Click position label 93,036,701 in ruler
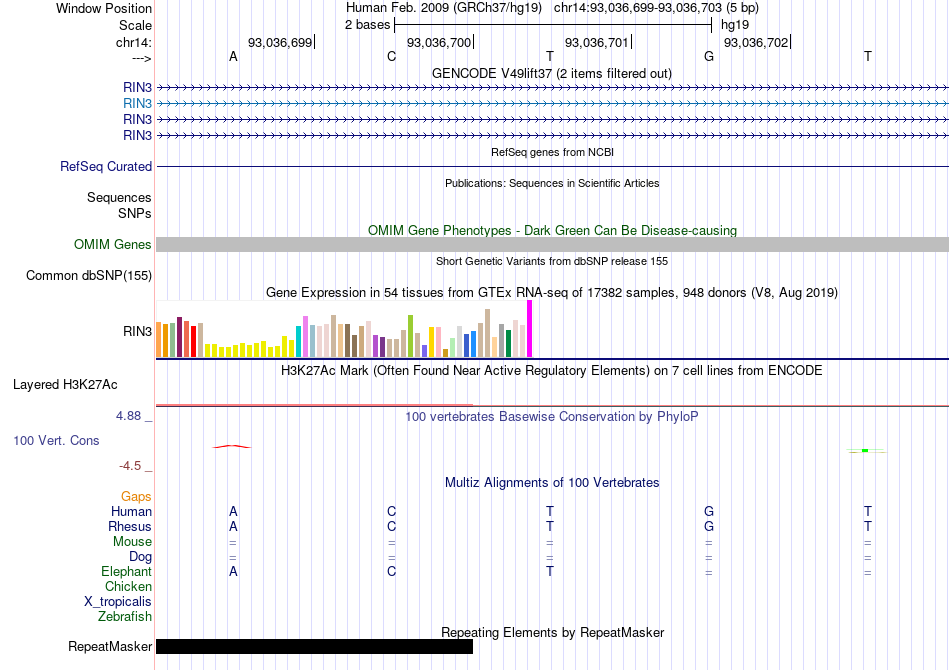950x670 pixels. [x=597, y=42]
